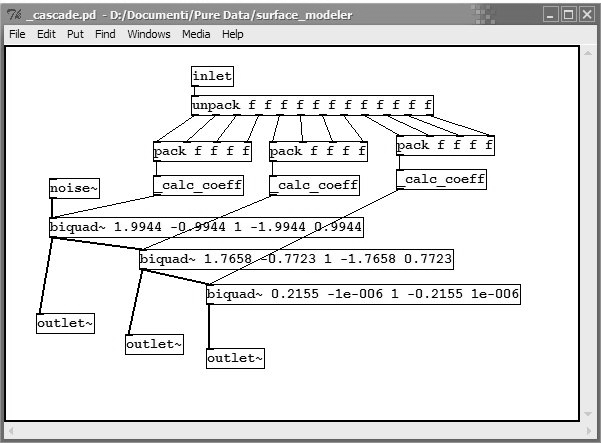Select the noise~ object box
The image size is (601, 443).
click(x=74, y=188)
